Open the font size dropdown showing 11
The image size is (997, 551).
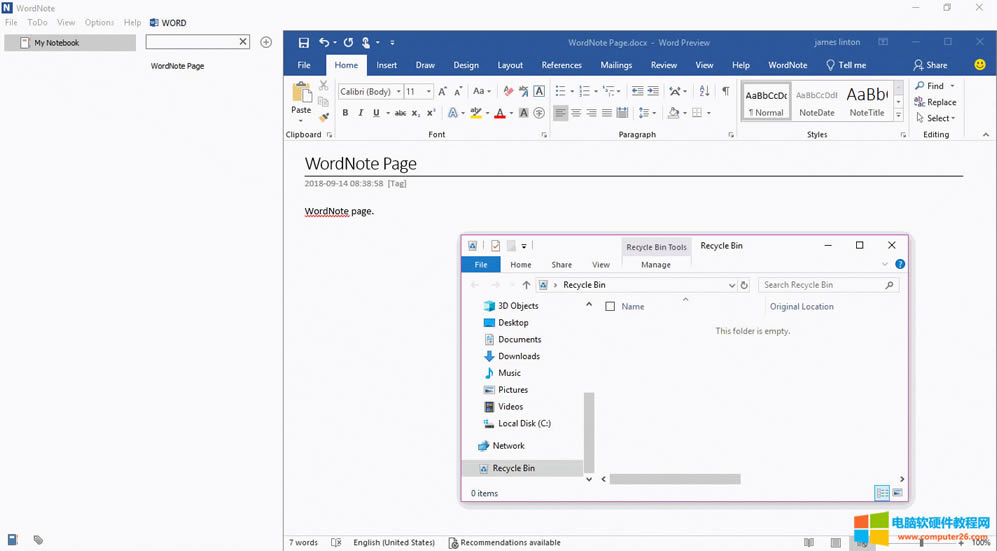pyautogui.click(x=429, y=92)
